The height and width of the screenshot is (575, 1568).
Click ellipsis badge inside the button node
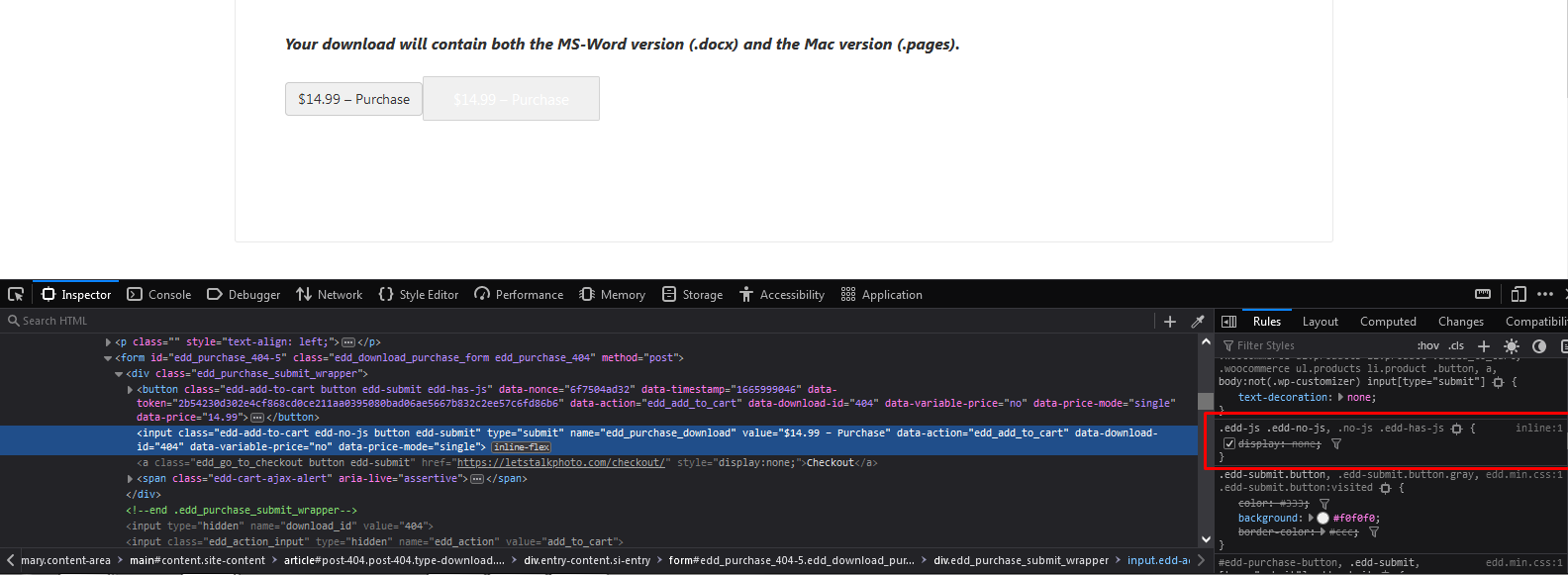(x=257, y=417)
